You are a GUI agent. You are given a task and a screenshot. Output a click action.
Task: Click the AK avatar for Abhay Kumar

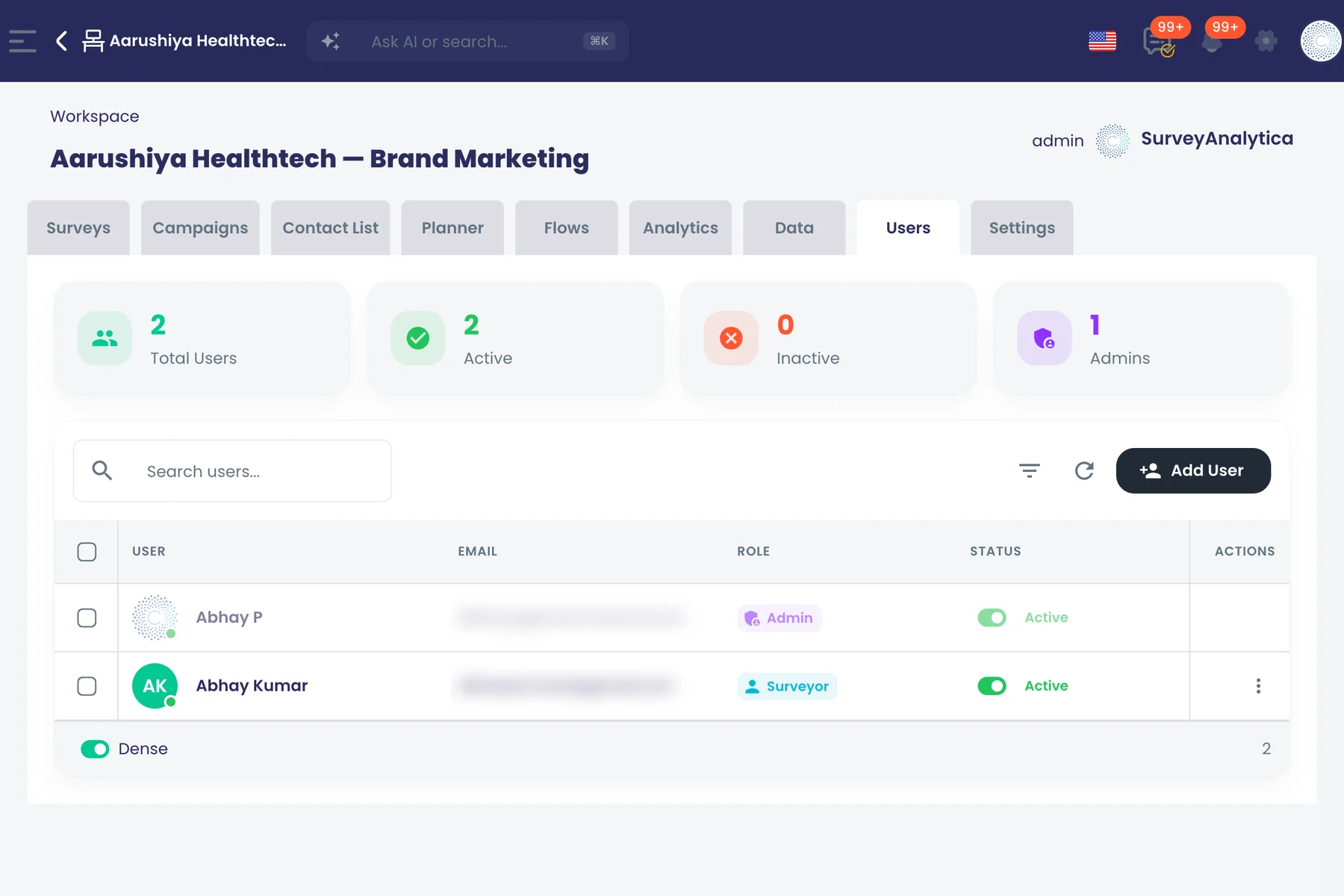click(x=155, y=686)
